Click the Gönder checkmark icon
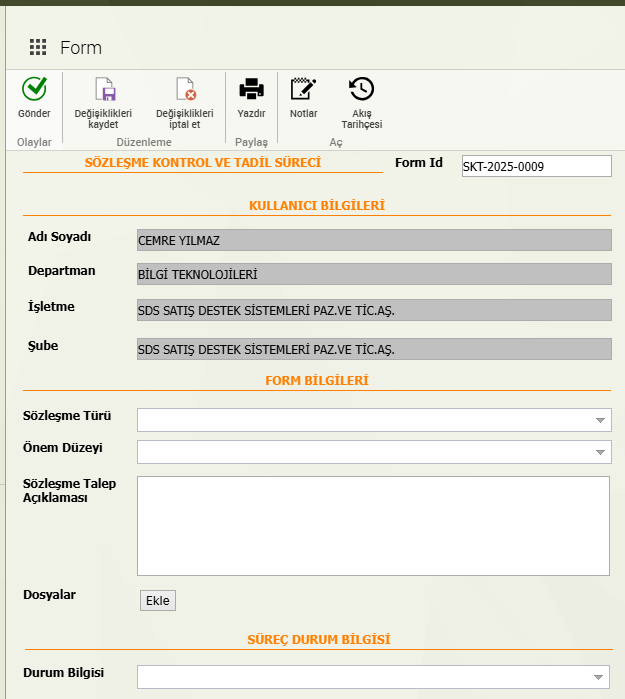This screenshot has width=625, height=699. [34, 90]
